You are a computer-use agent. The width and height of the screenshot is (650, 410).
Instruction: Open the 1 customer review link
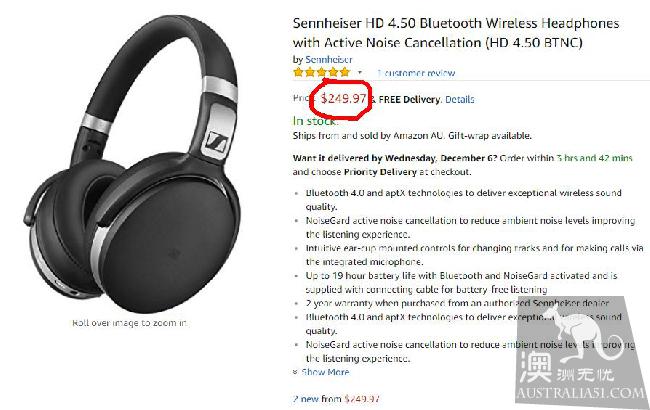416,73
